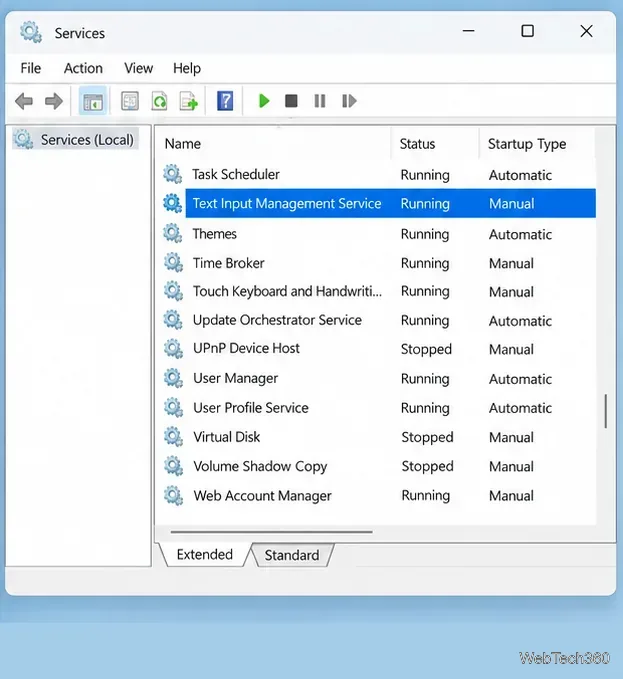623x679 pixels.
Task: Click the Refresh toolbar icon
Action: (159, 101)
